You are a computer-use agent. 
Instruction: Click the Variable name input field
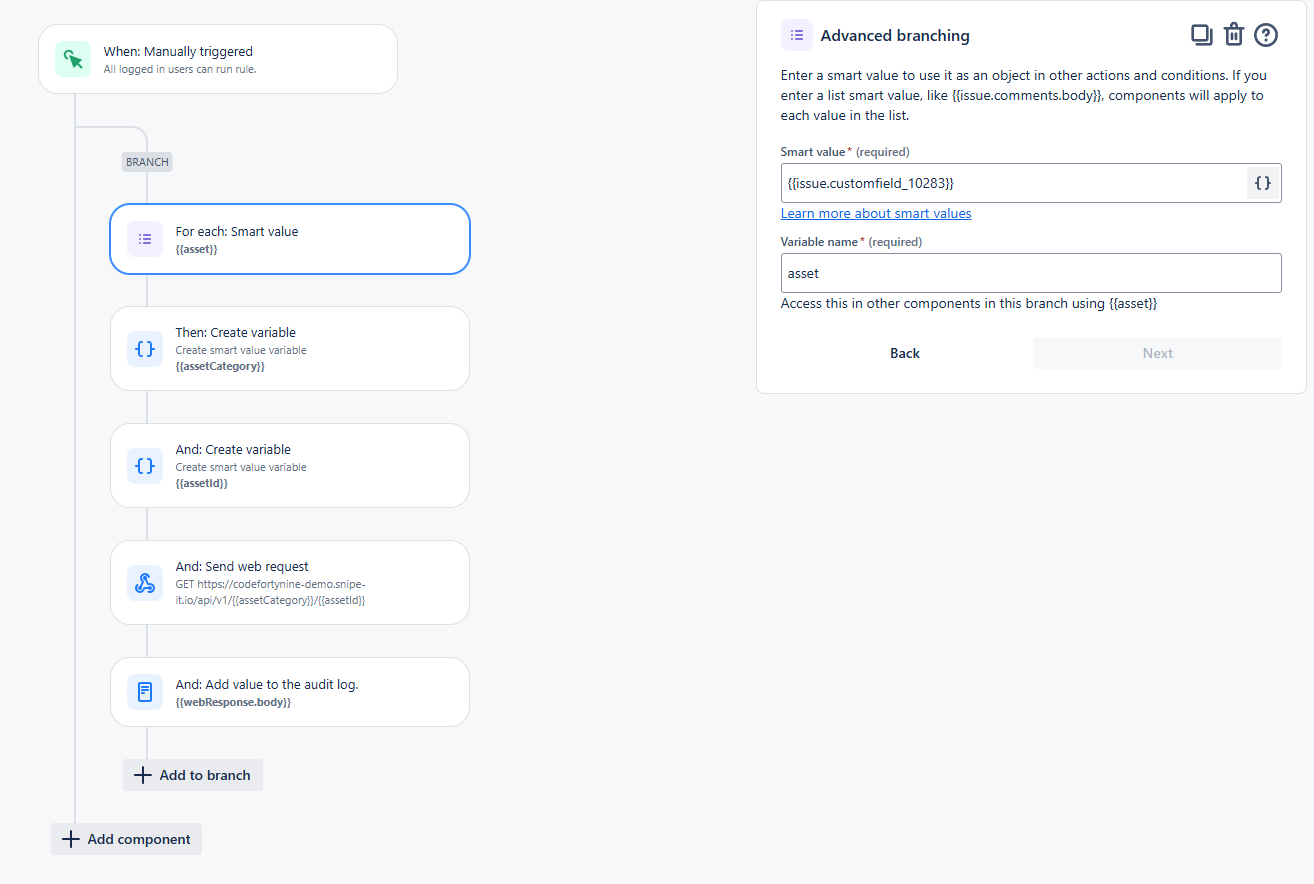coord(1030,273)
